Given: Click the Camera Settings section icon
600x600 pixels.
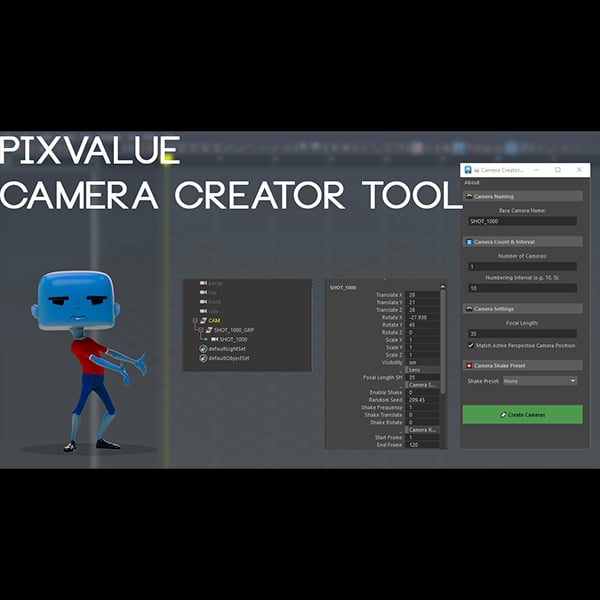Looking at the screenshot, I should tap(469, 308).
